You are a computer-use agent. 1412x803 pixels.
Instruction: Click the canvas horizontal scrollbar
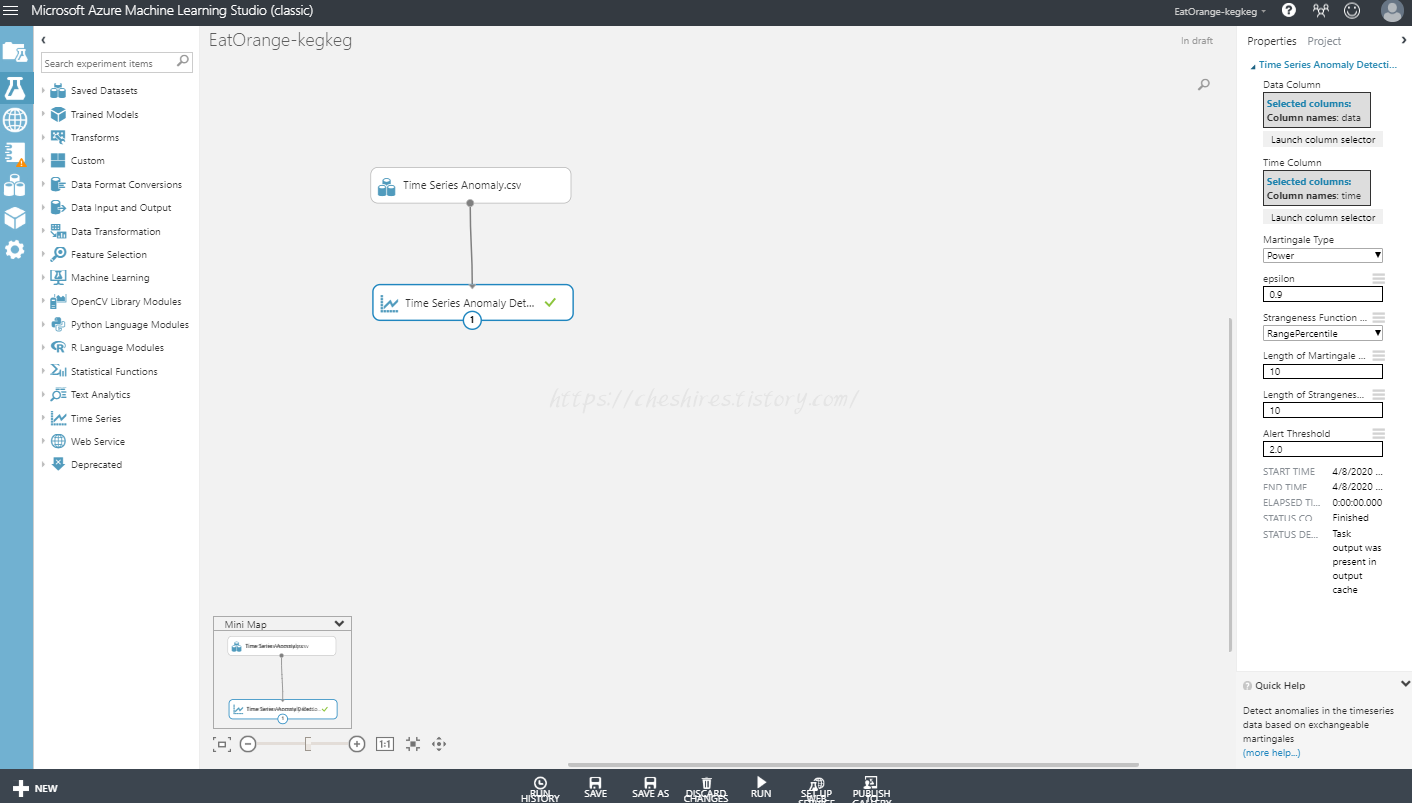[x=853, y=765]
